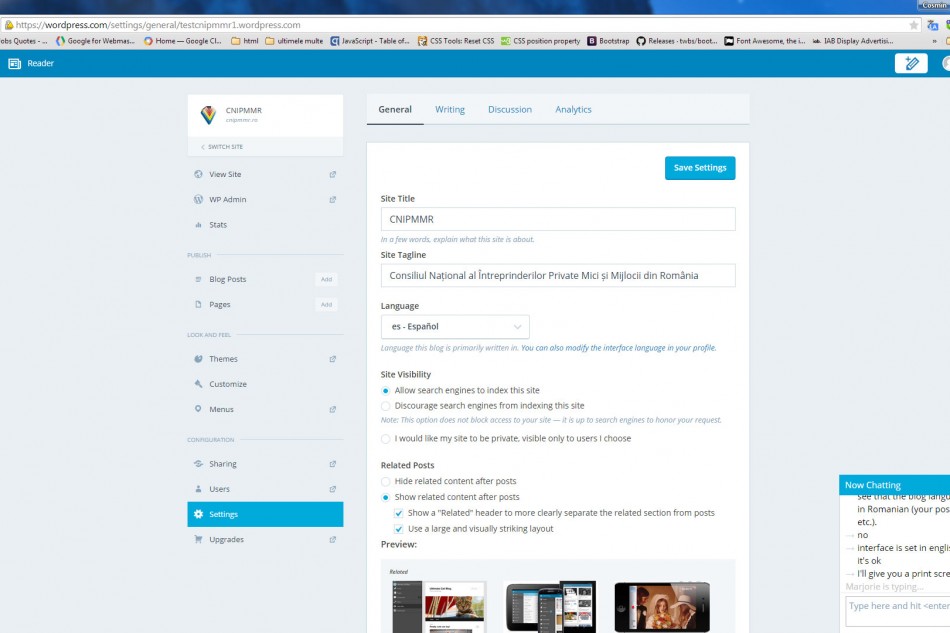Click the Sharing icon in sidebar

[199, 464]
